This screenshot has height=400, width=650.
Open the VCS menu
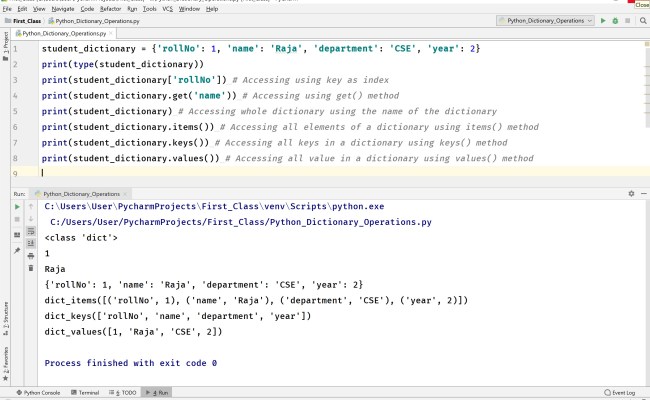pos(167,9)
